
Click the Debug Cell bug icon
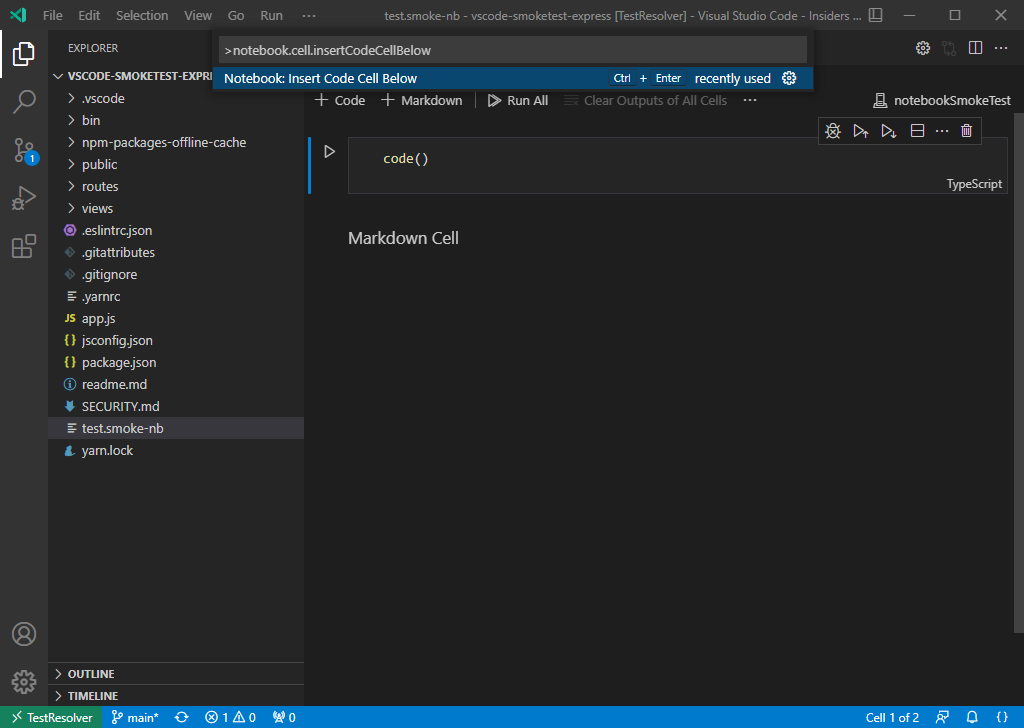point(833,131)
